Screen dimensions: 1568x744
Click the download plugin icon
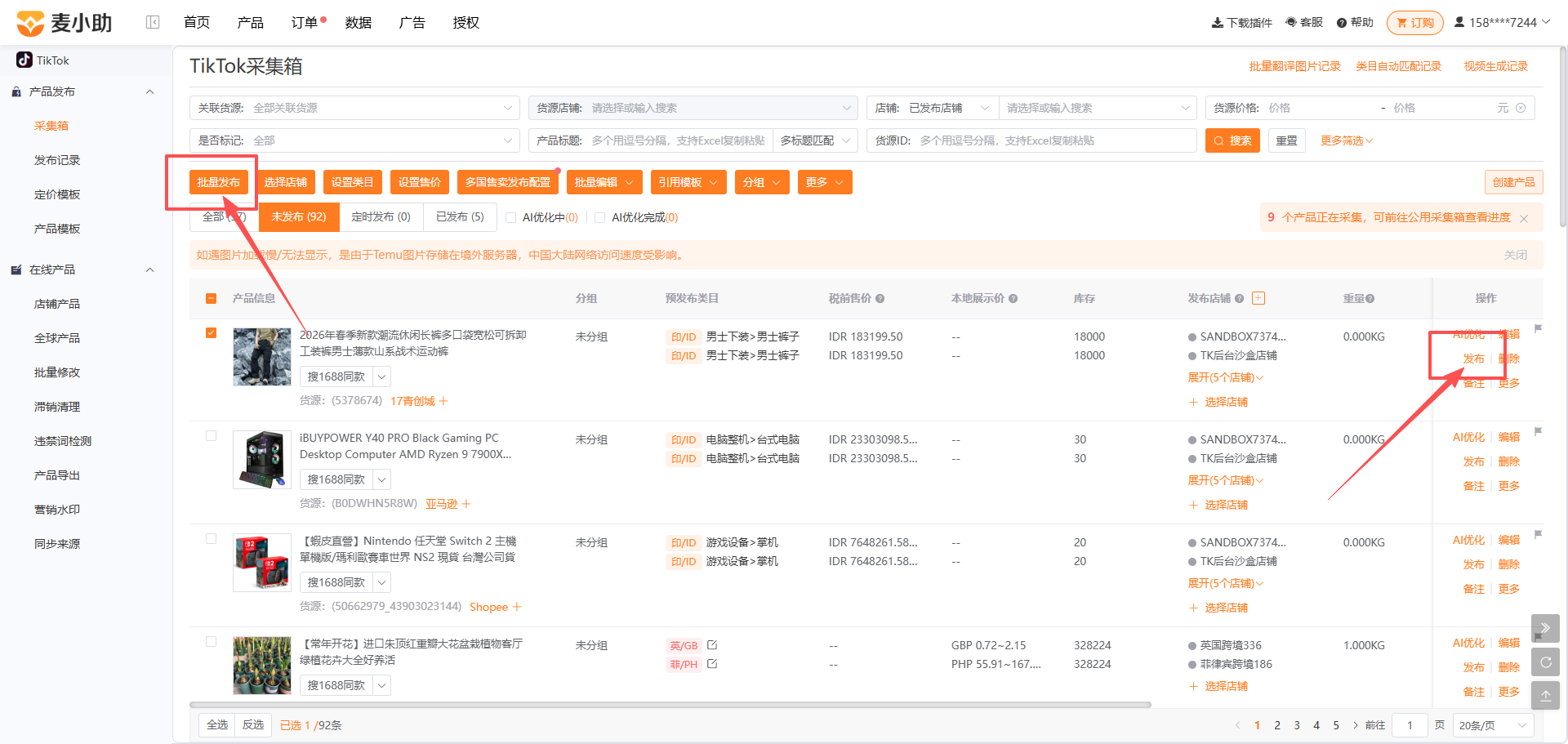1217,23
